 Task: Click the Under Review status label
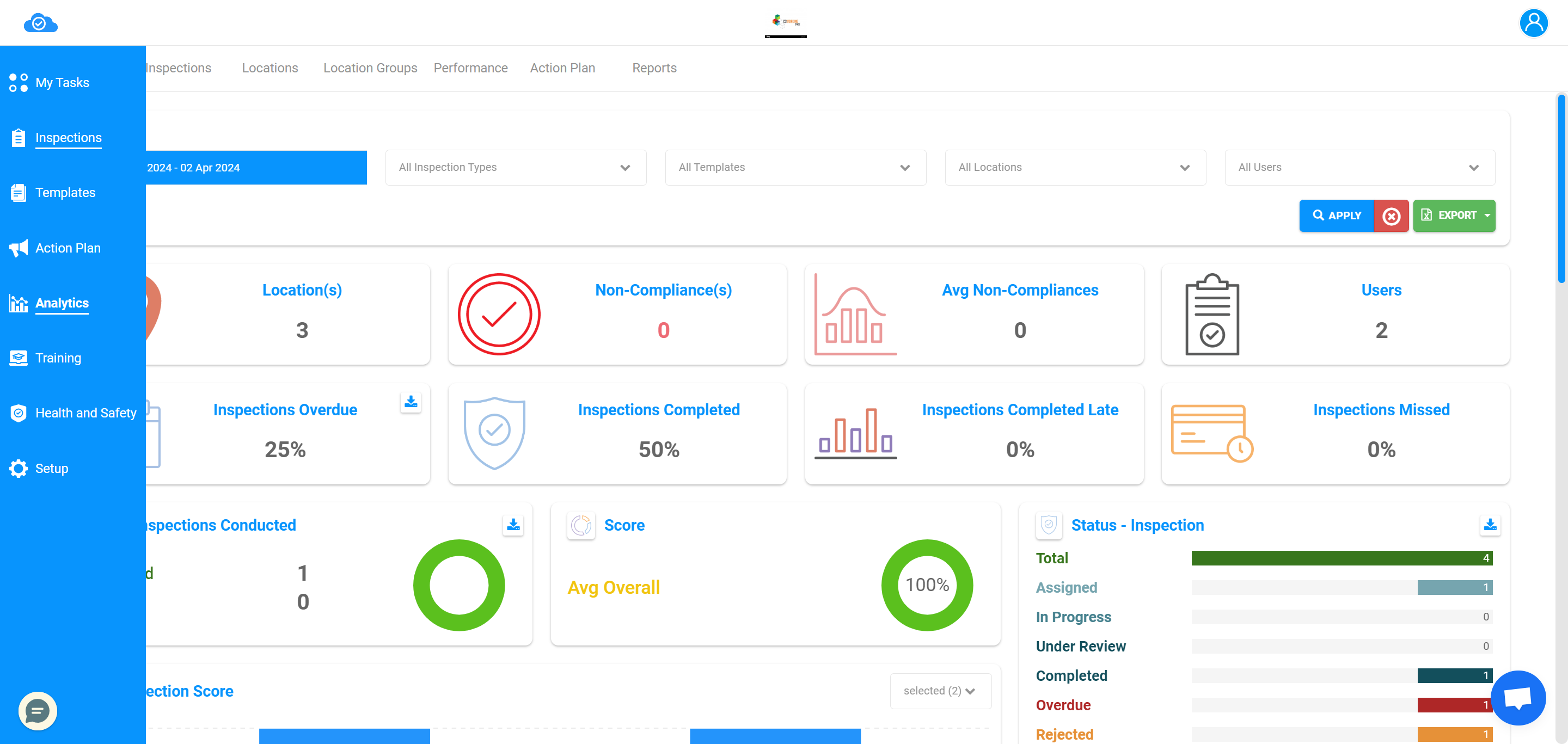[x=1080, y=646]
